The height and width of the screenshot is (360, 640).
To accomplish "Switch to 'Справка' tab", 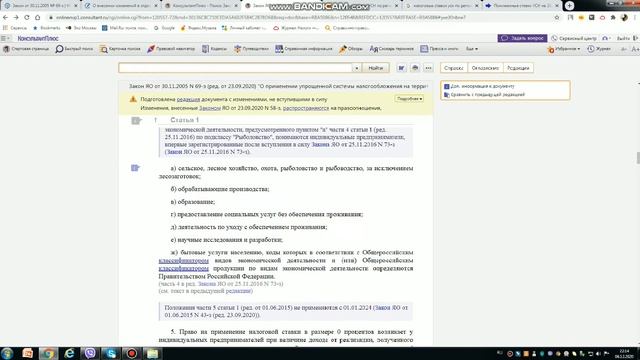I will 453,68.
